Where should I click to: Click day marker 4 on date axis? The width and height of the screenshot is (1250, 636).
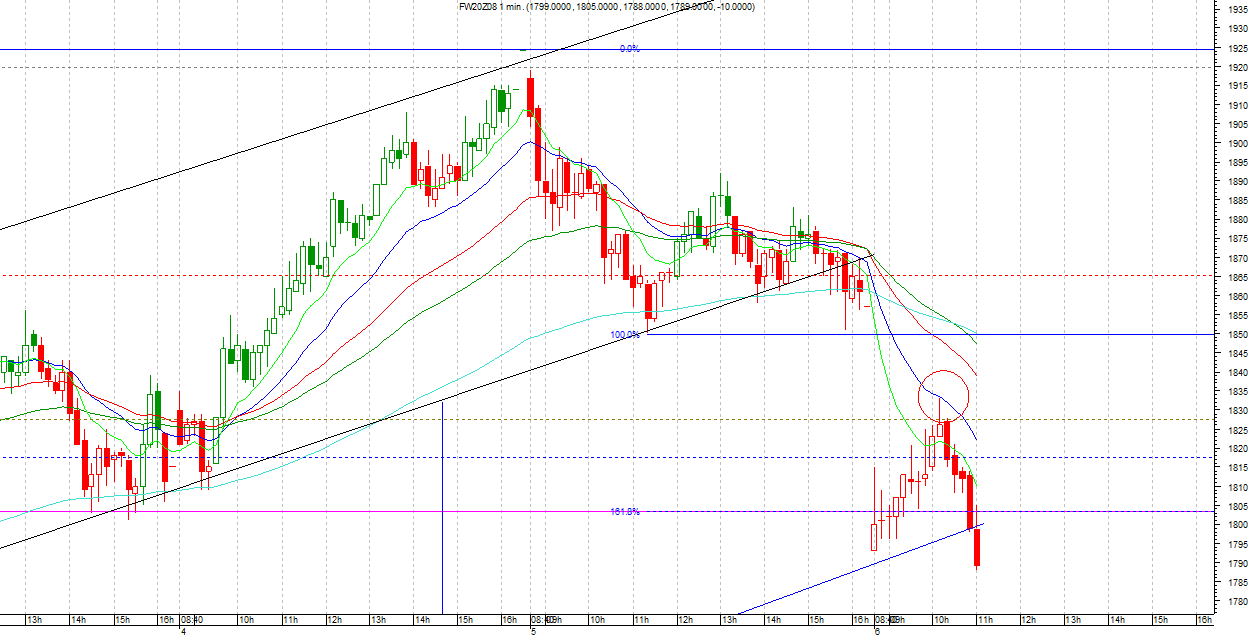184,631
